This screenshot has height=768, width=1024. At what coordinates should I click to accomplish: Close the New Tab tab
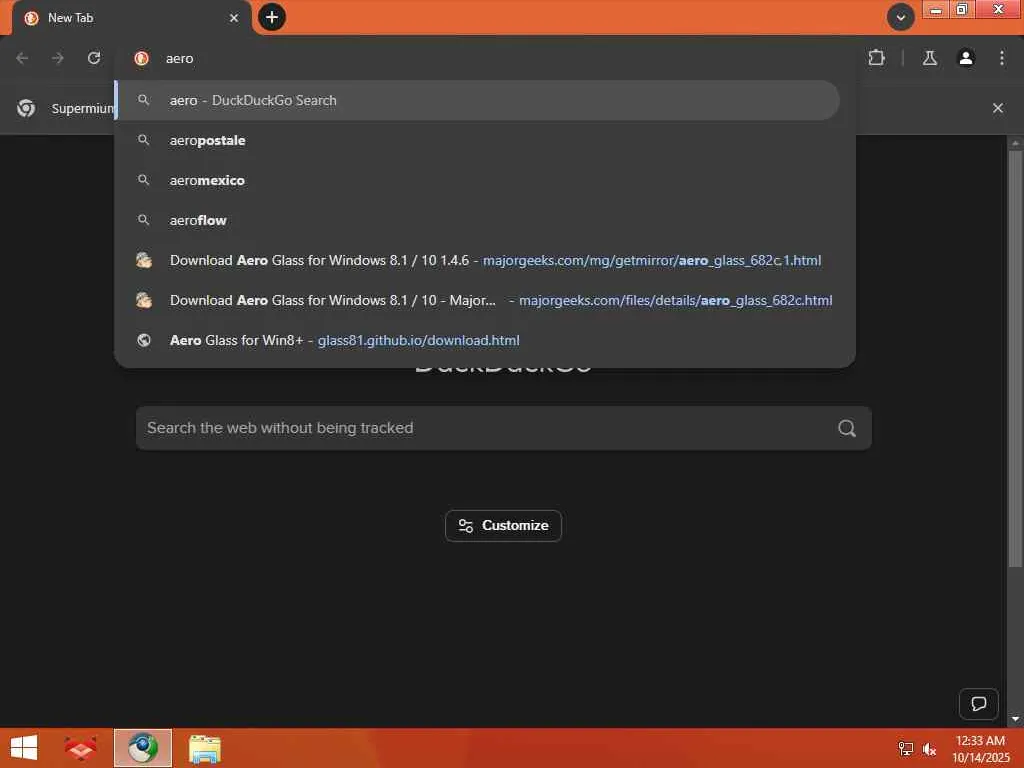(x=234, y=18)
